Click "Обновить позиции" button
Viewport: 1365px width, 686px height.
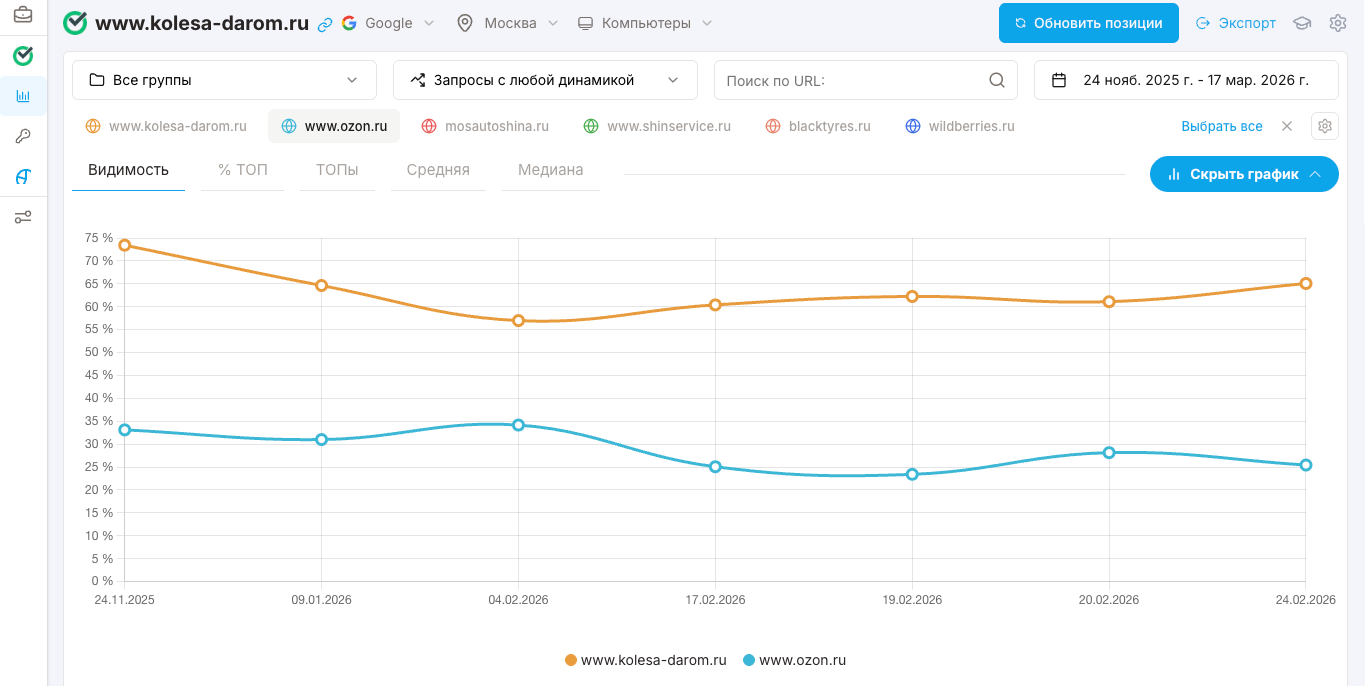tap(1088, 23)
